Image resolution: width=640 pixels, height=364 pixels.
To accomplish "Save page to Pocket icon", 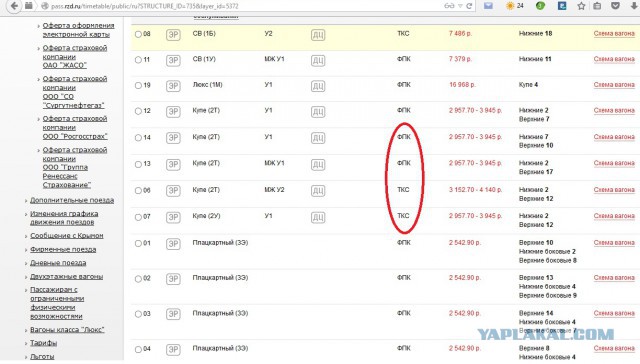I will coord(616,6).
